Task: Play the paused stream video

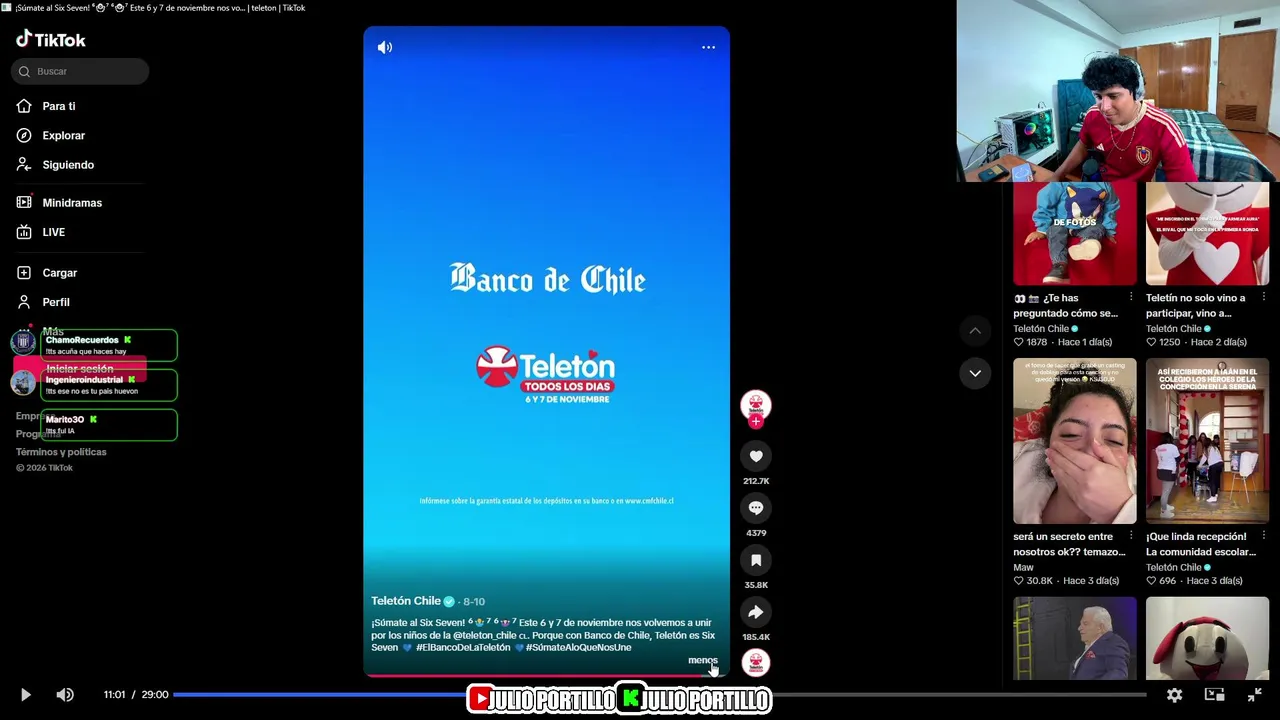Action: pos(26,695)
